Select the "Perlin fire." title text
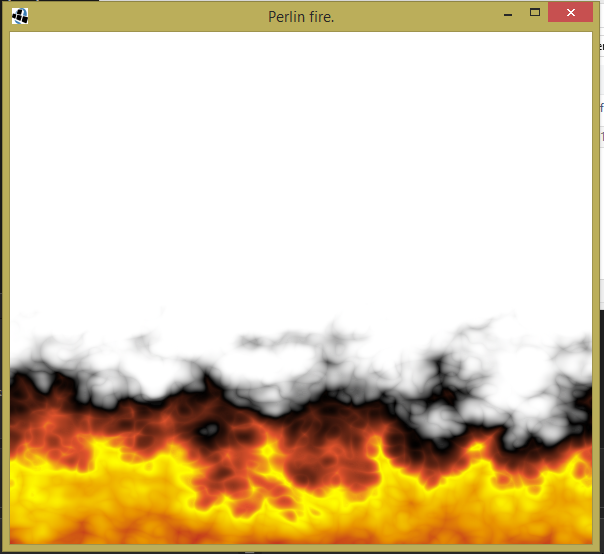The height and width of the screenshot is (554, 604). pos(301,17)
